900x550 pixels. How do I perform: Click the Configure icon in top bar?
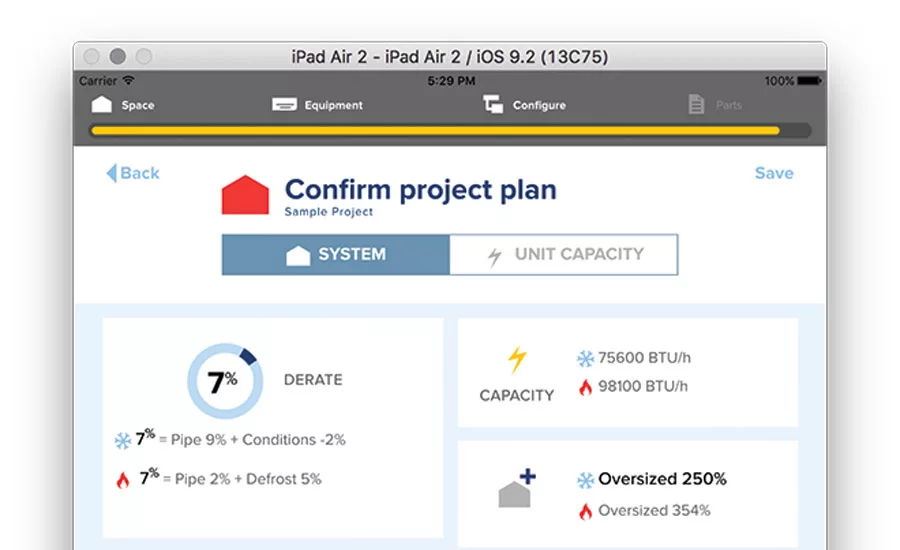(x=493, y=104)
